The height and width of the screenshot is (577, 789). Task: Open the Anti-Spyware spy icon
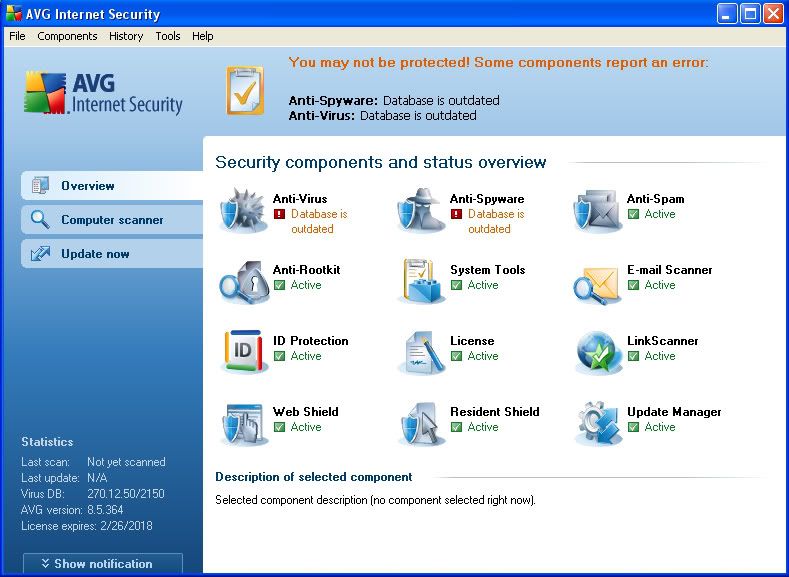tap(421, 211)
